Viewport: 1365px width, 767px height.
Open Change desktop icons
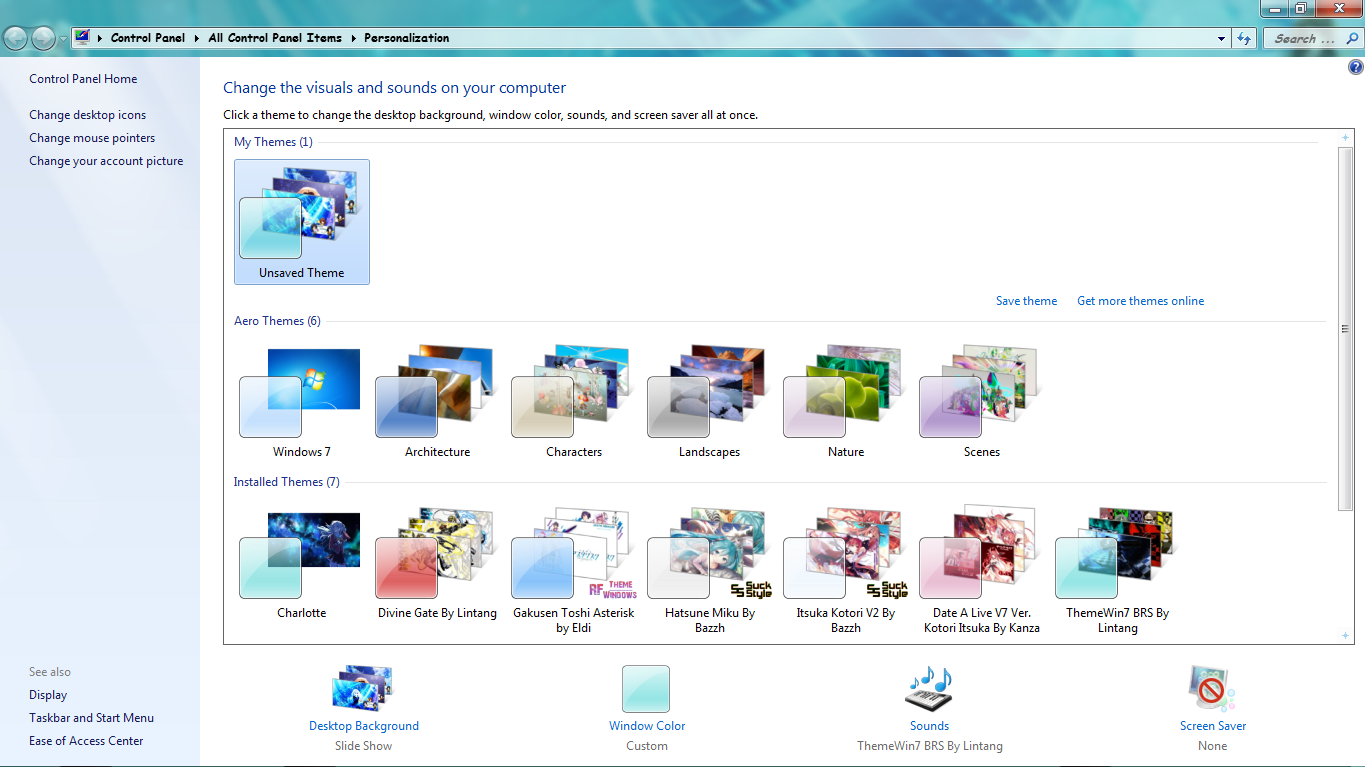tap(87, 115)
